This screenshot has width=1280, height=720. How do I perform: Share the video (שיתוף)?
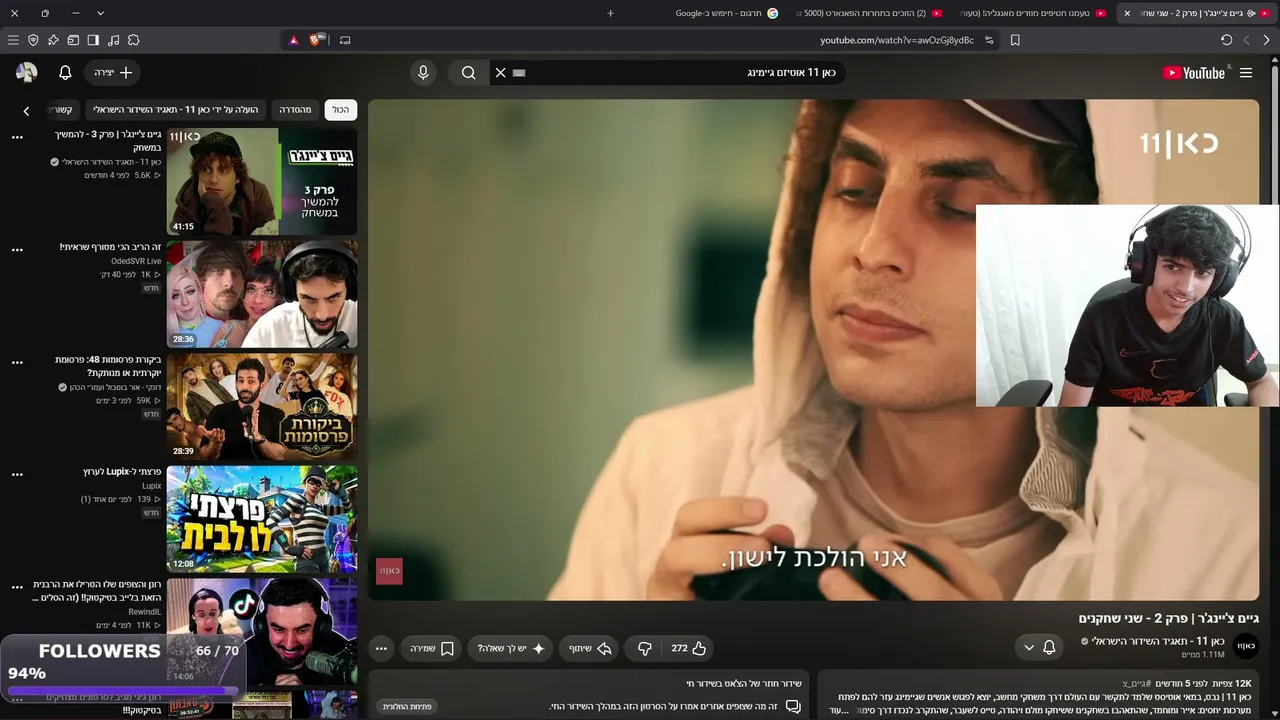click(x=590, y=648)
